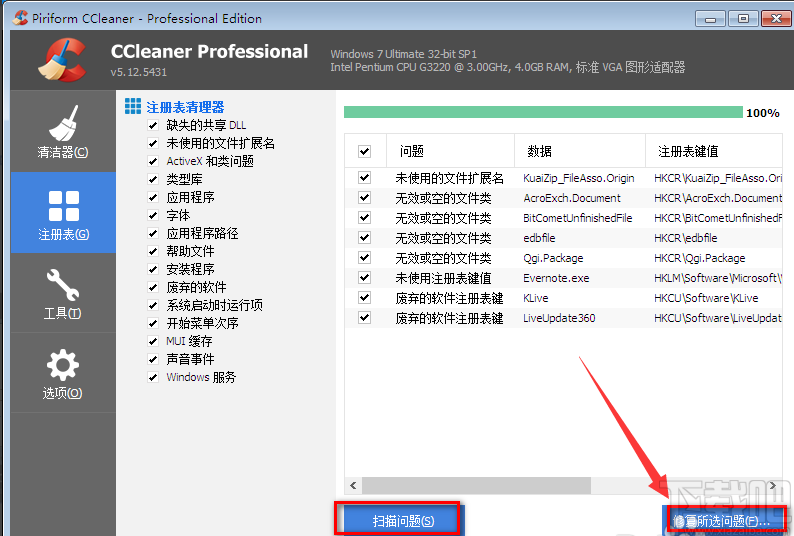Toggle 缺失的共享 DLL checkbox
The image size is (794, 536).
coord(153,125)
